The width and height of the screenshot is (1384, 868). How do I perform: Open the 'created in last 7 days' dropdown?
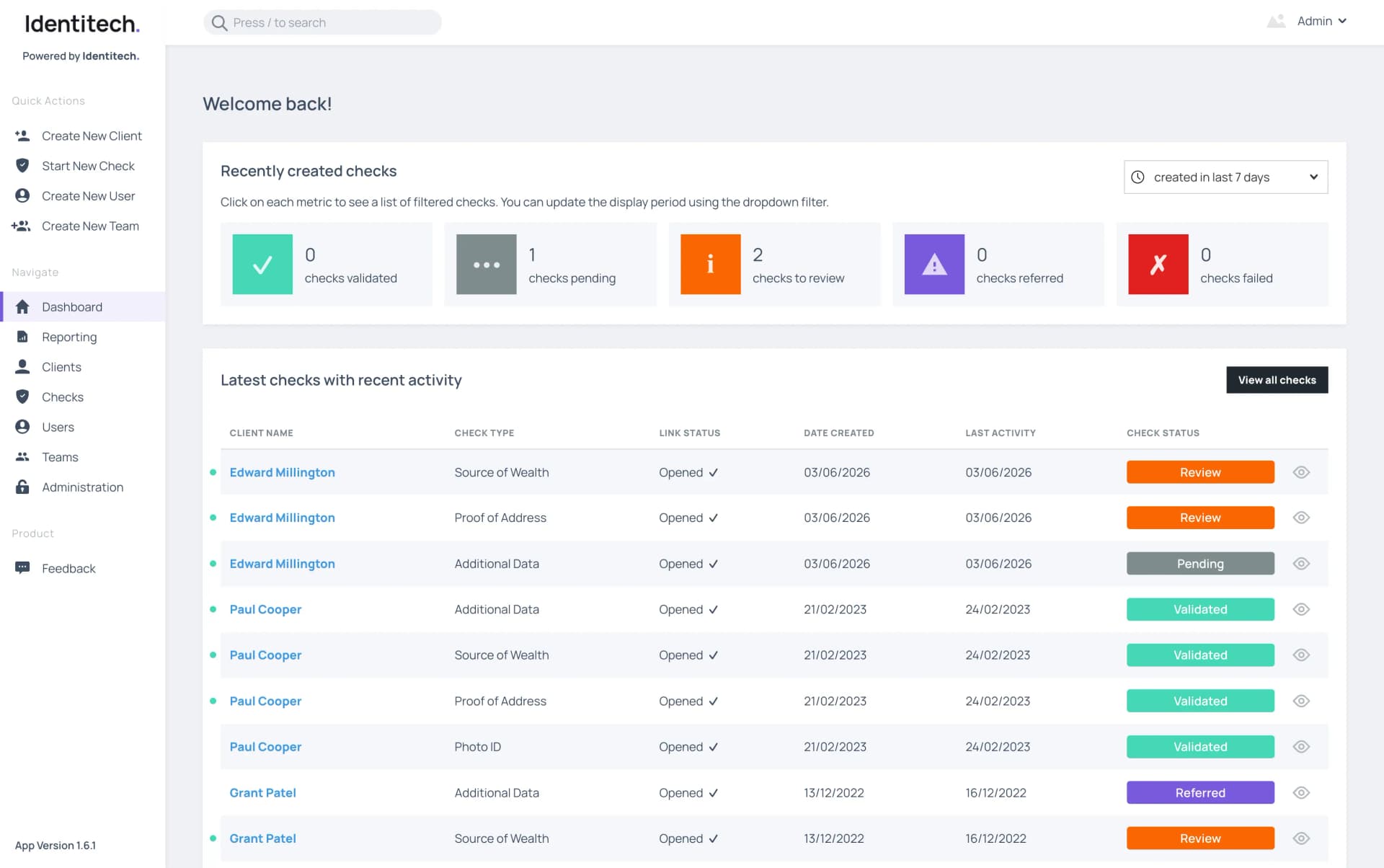(1225, 177)
